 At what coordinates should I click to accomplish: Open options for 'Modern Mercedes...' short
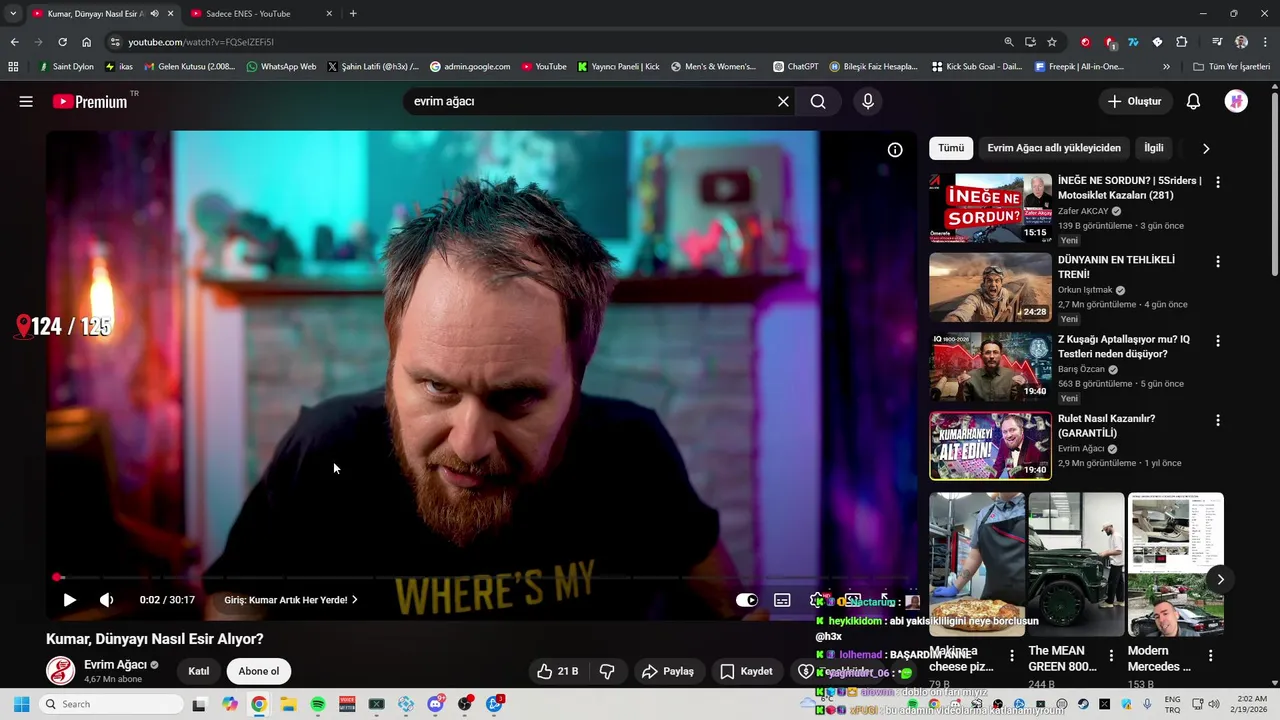tap(1210, 656)
